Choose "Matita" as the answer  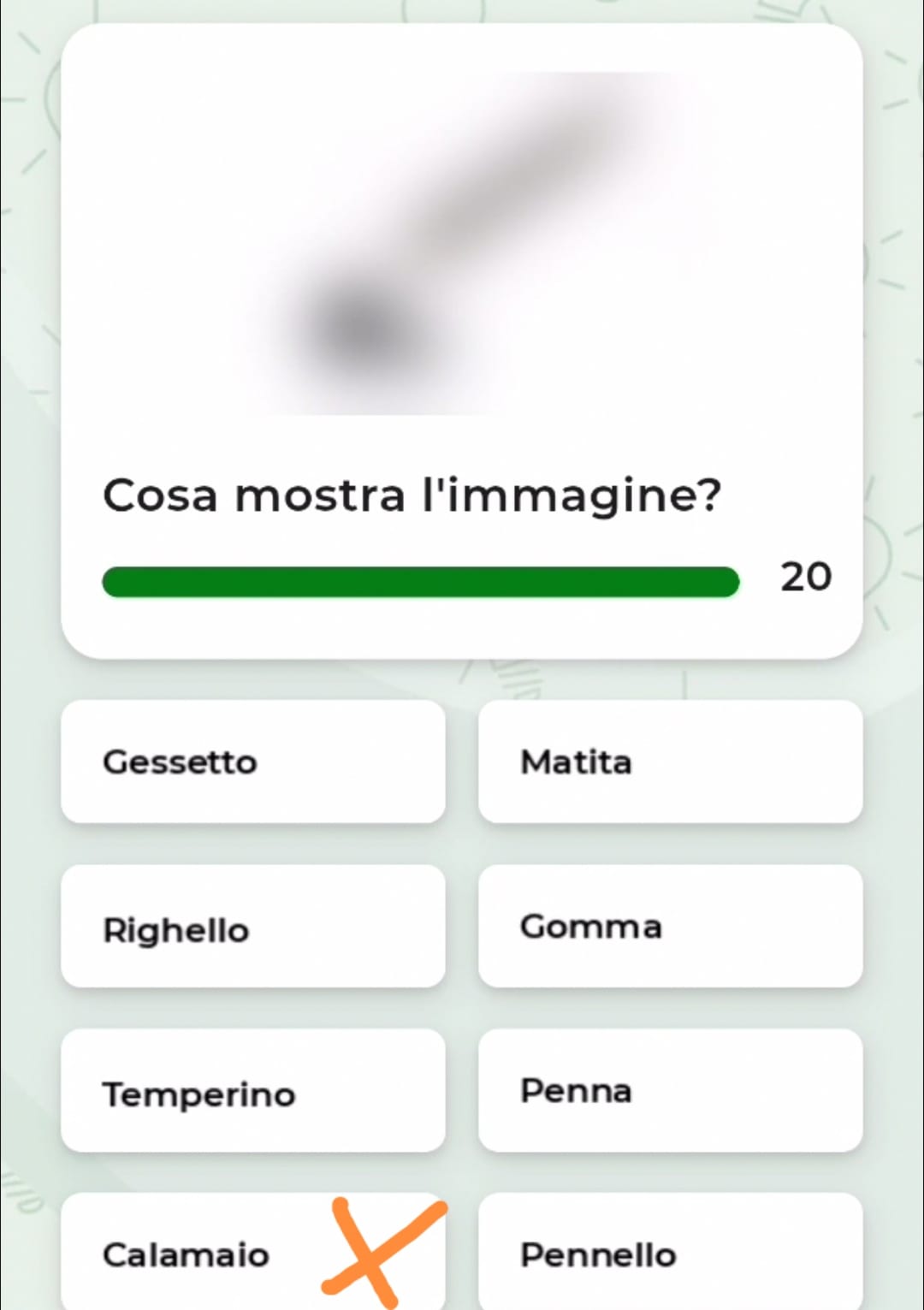point(670,762)
